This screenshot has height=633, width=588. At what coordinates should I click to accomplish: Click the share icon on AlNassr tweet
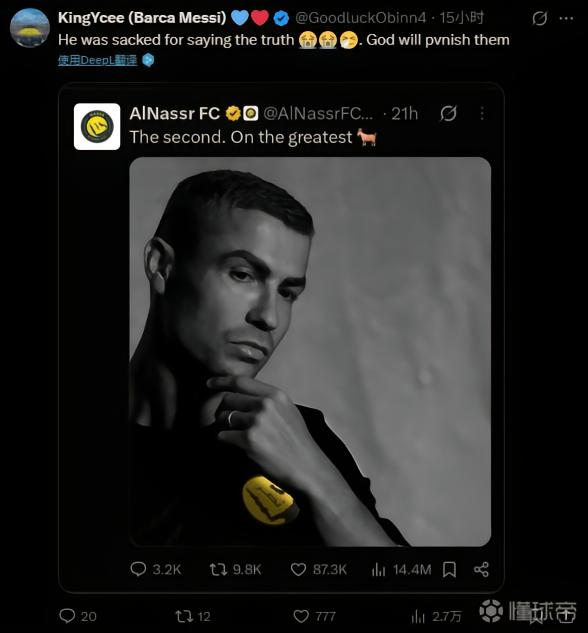tap(481, 570)
